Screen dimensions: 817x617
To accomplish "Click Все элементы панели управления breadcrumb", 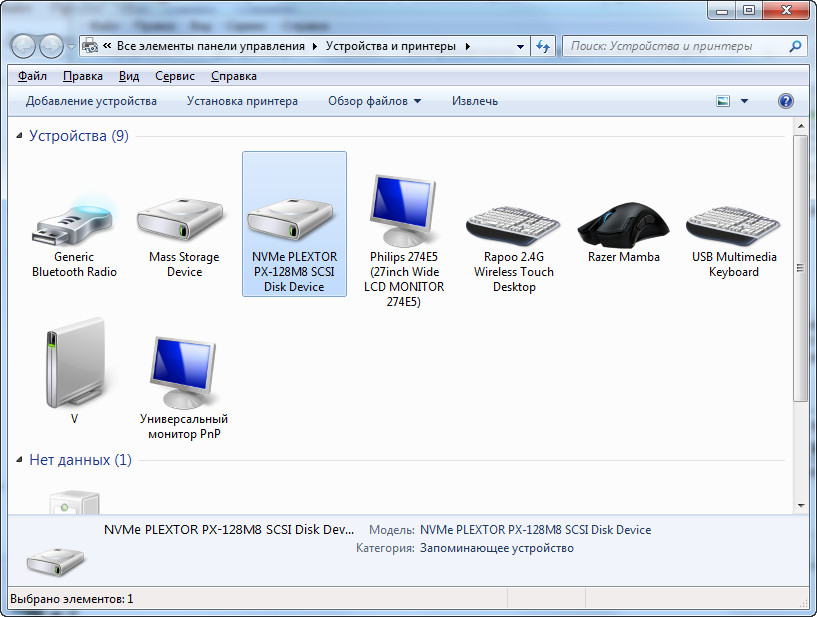I will coord(211,46).
